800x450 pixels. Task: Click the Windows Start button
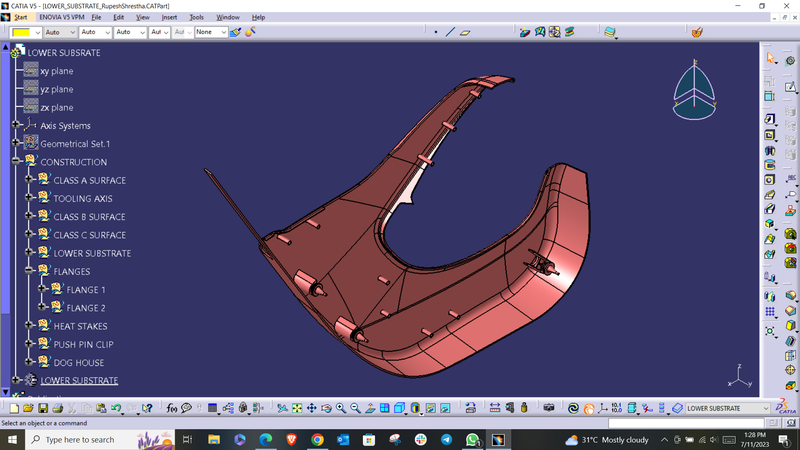(x=12, y=439)
